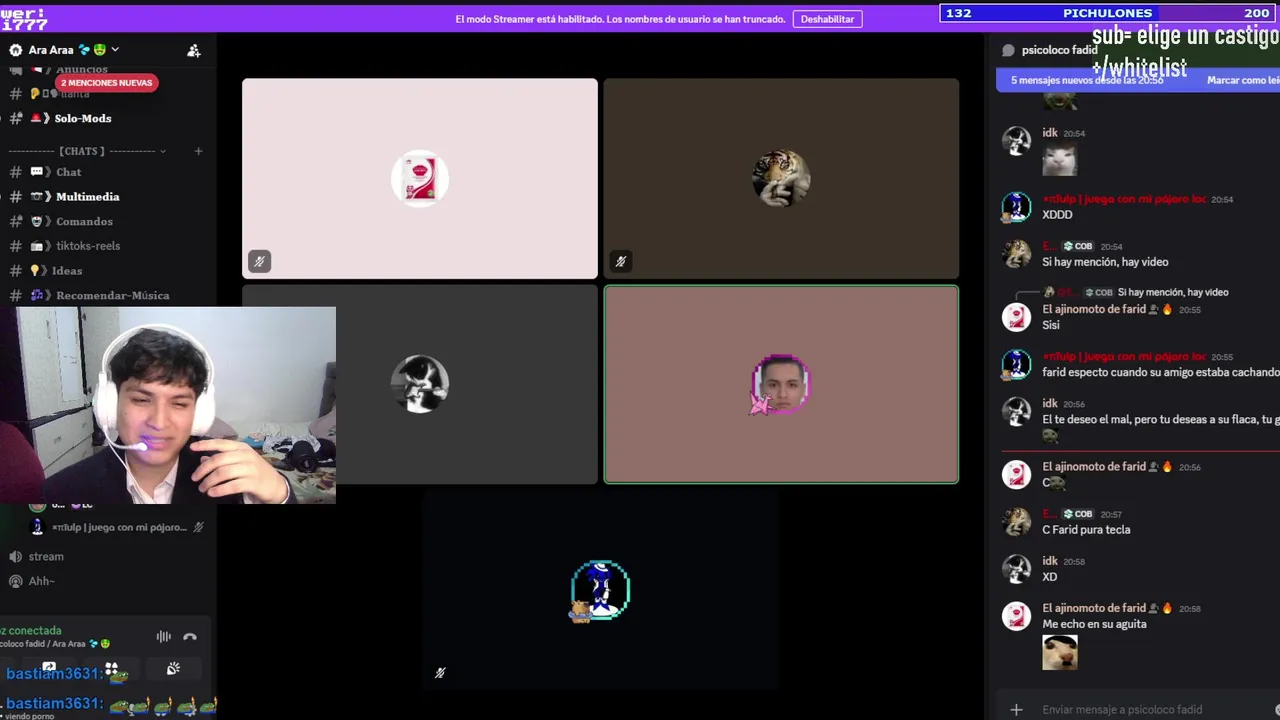Click the hedgehog avatar beside XDDD message
The image size is (1280, 720).
pos(1017,207)
